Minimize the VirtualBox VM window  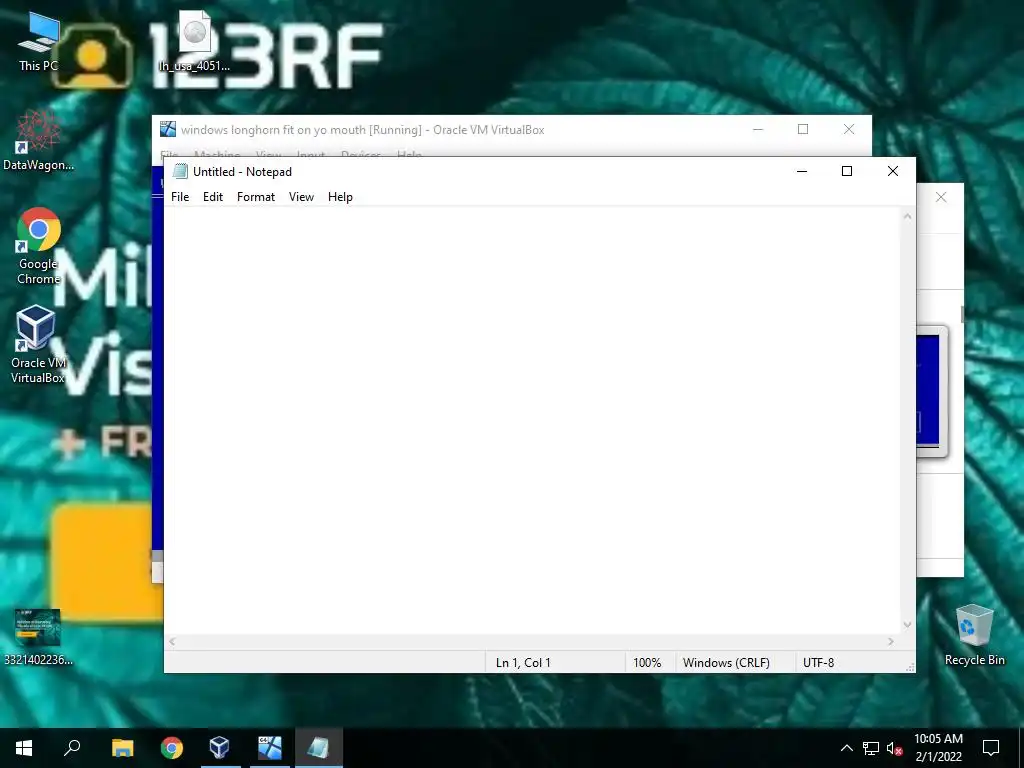coord(758,129)
